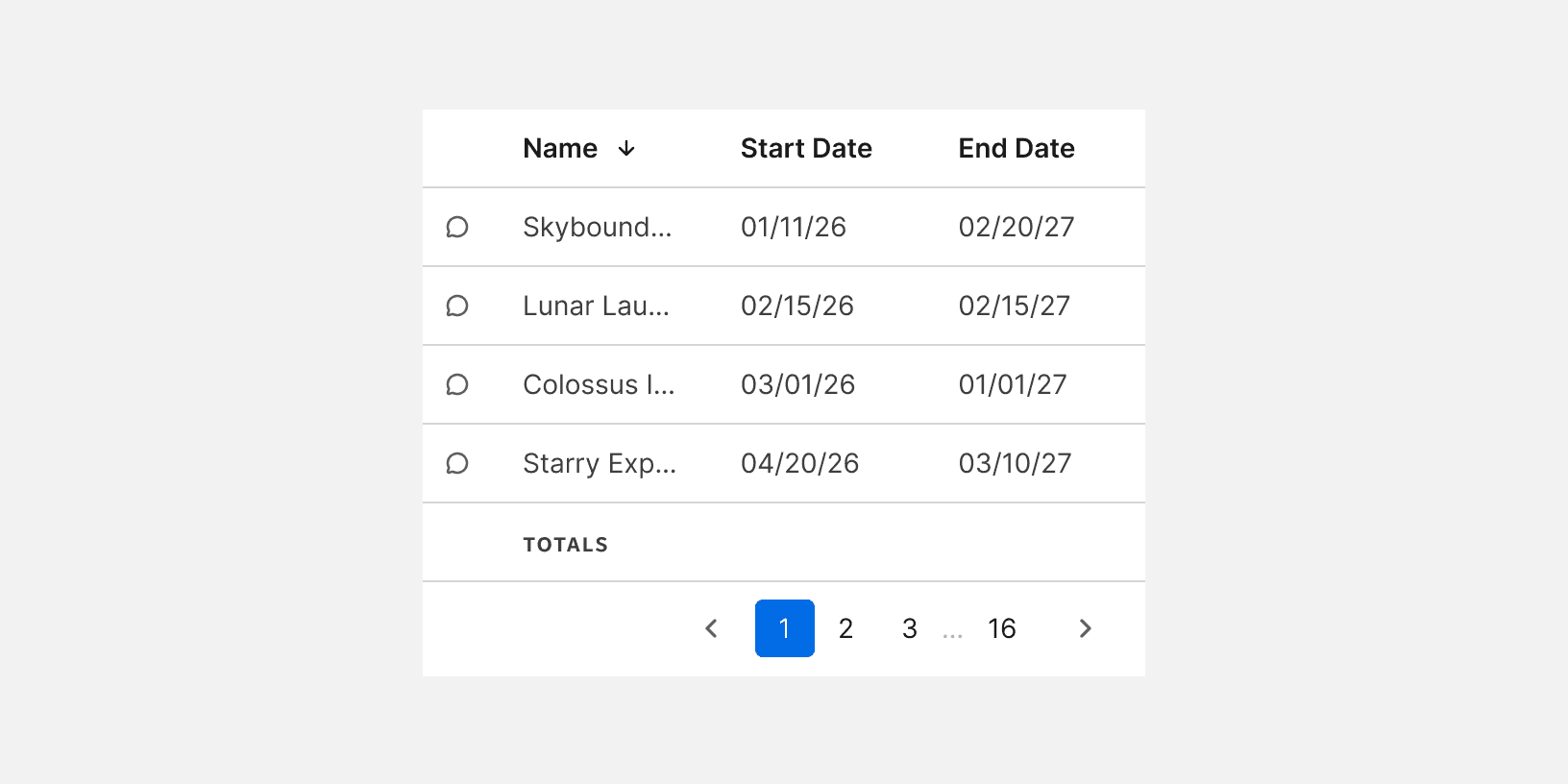The width and height of the screenshot is (1568, 784).
Task: Go to next page with right chevron
Action: click(x=1085, y=628)
